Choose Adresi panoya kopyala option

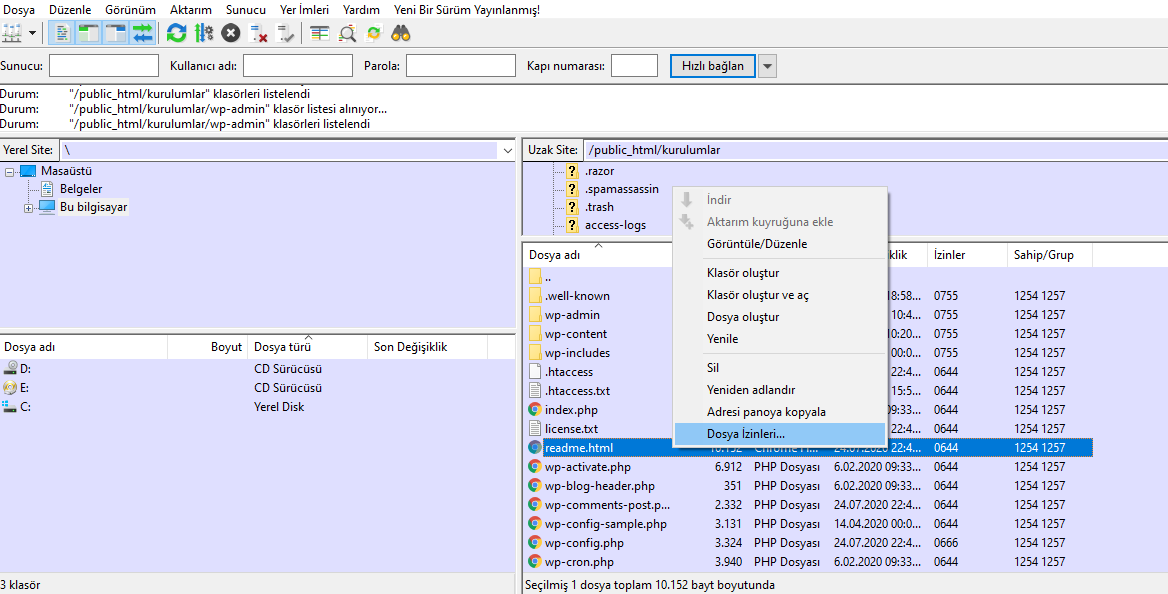pyautogui.click(x=780, y=411)
